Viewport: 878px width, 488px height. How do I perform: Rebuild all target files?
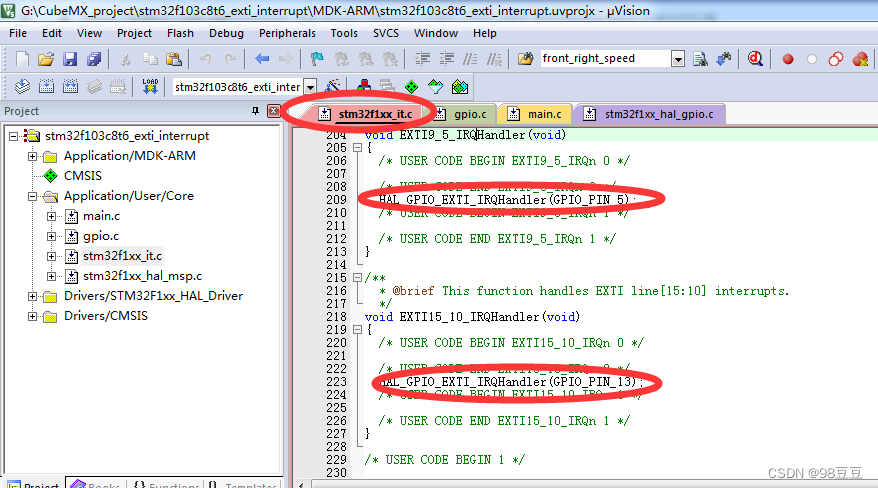point(71,87)
